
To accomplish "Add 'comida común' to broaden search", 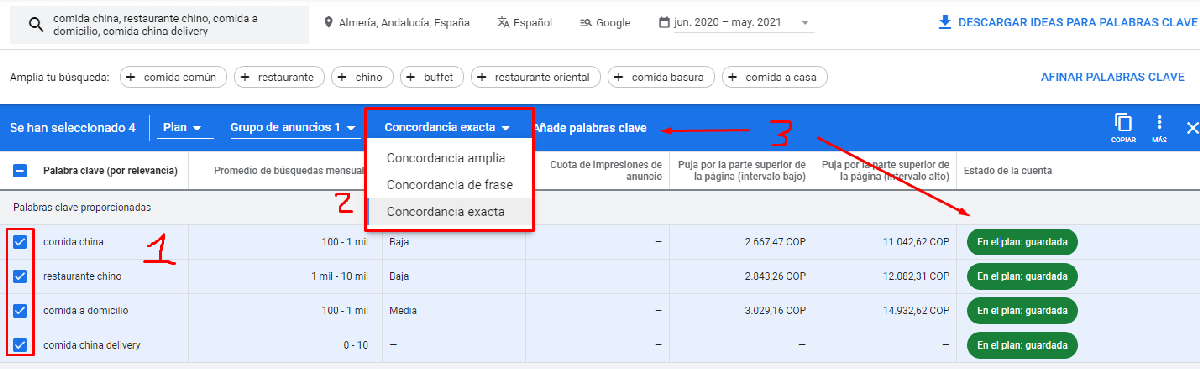I will (x=173, y=77).
